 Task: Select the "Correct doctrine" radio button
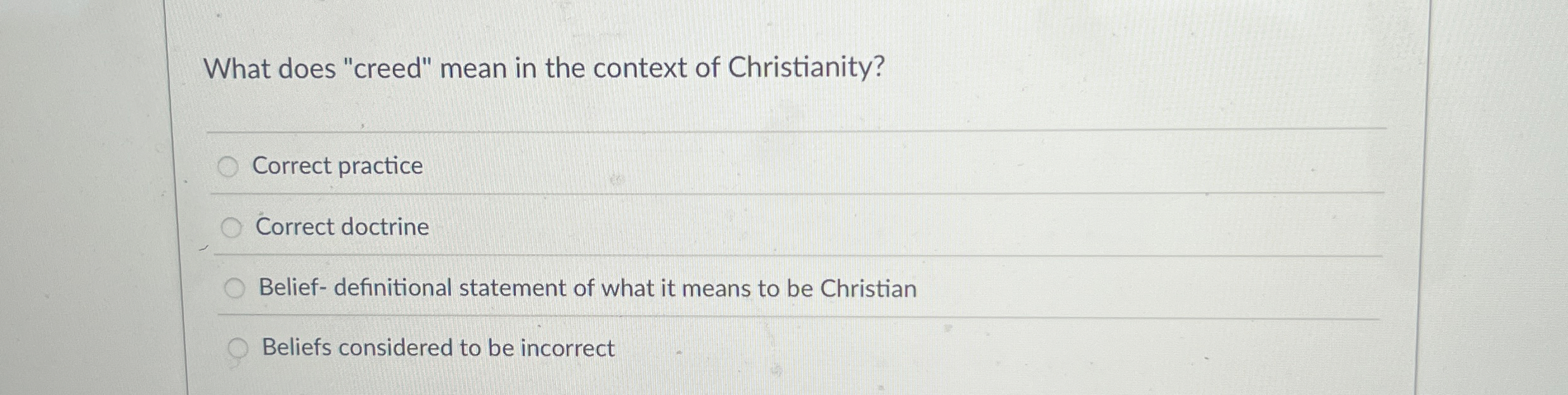(x=233, y=227)
